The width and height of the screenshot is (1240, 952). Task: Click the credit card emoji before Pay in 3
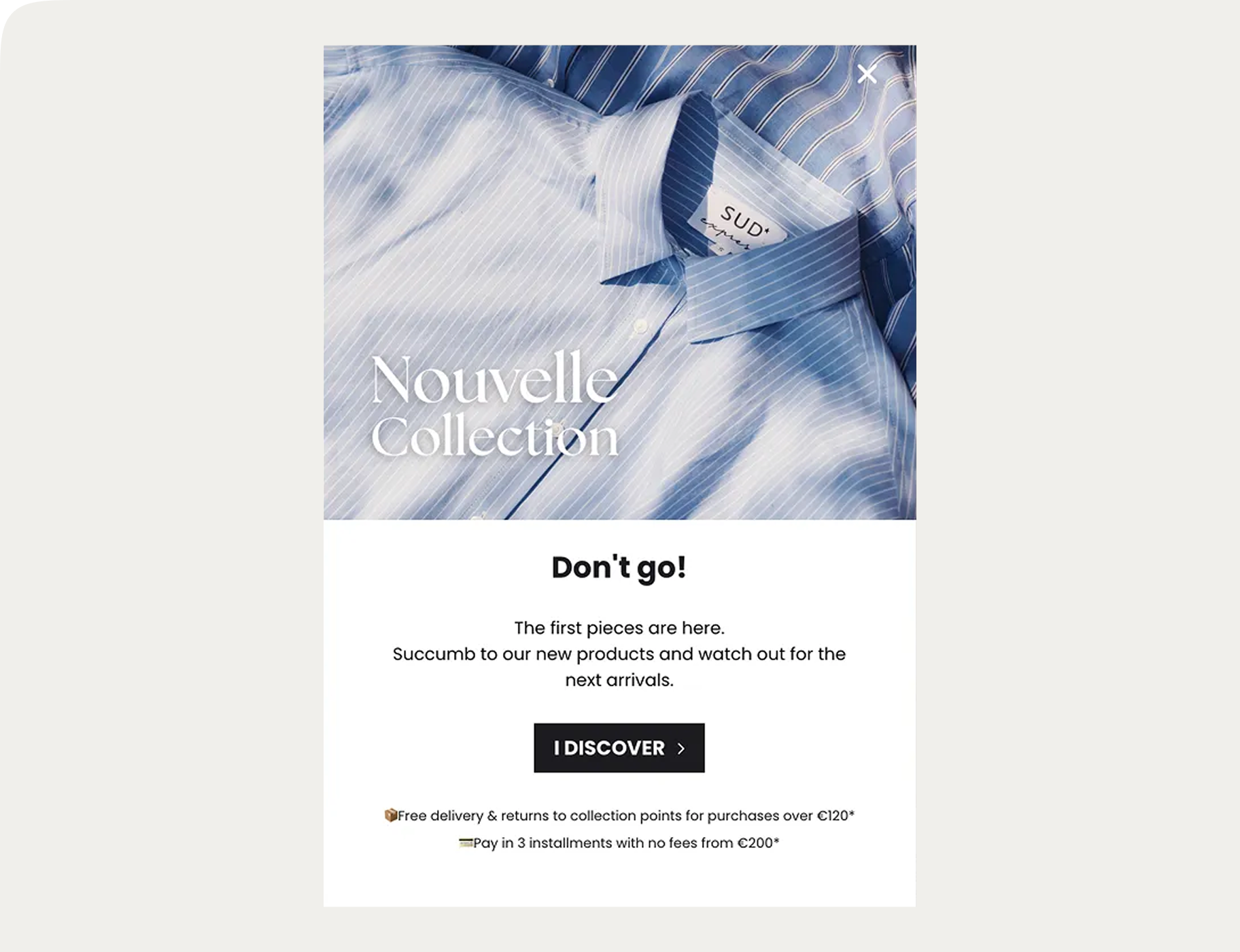pos(466,843)
